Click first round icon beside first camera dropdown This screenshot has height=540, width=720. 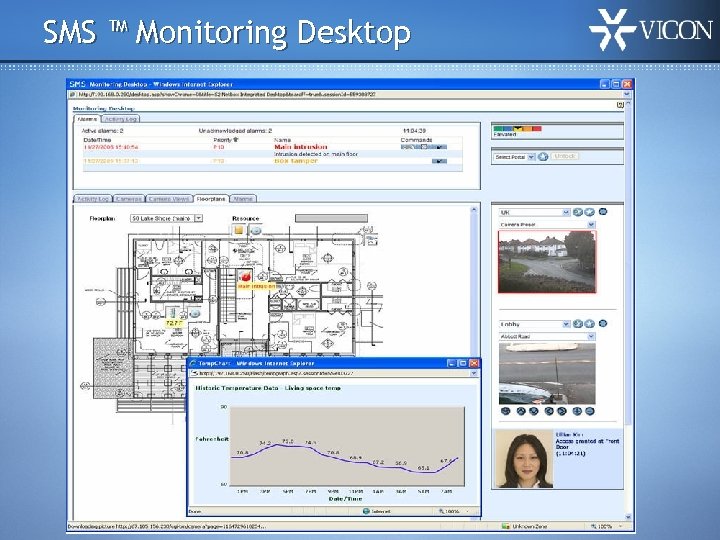[x=578, y=212]
